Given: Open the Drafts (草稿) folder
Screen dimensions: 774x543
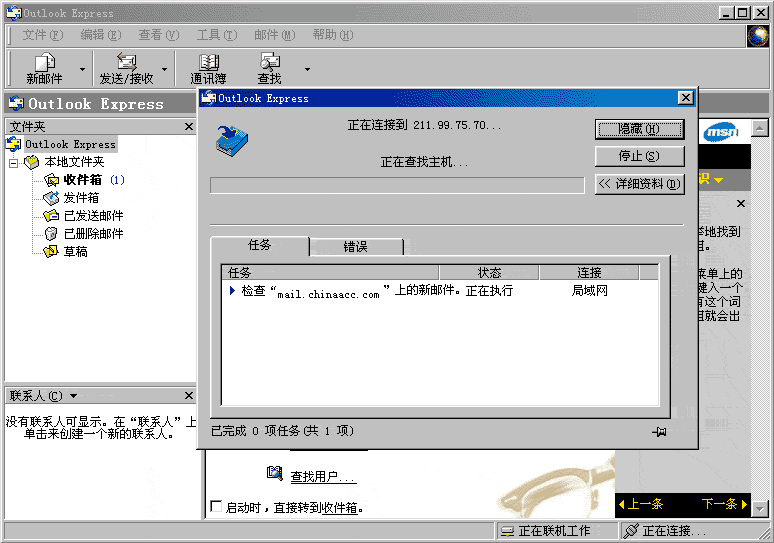Looking at the screenshot, I should [x=75, y=252].
